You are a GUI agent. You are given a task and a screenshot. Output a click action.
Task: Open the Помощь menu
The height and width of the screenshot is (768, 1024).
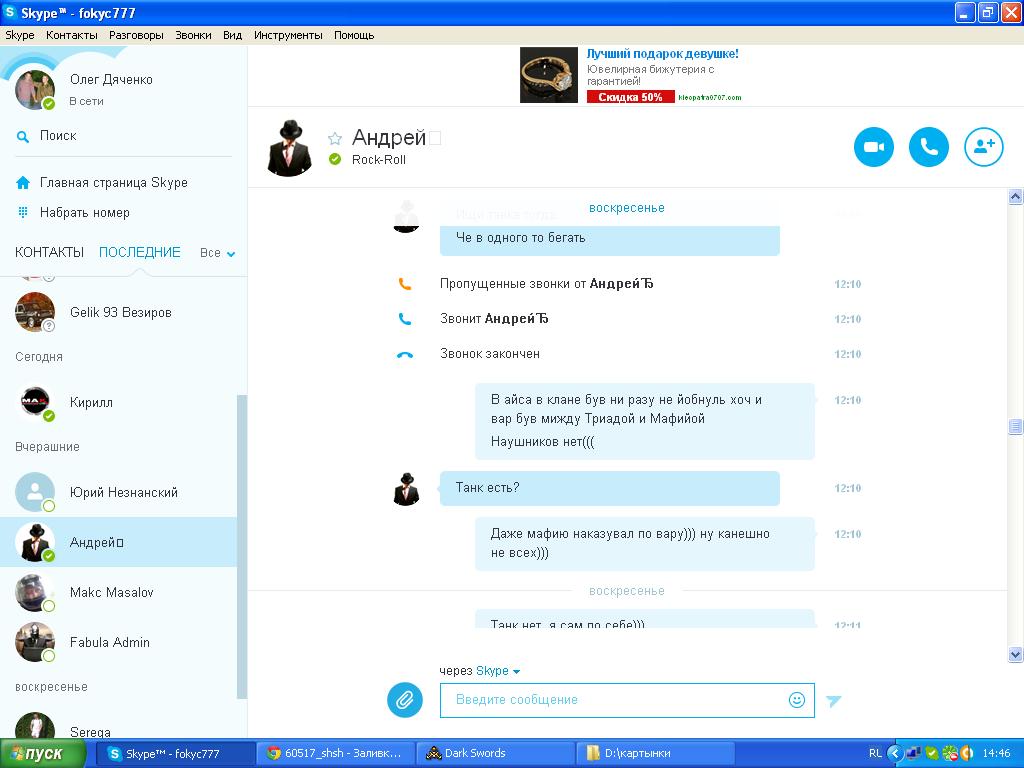coord(354,35)
